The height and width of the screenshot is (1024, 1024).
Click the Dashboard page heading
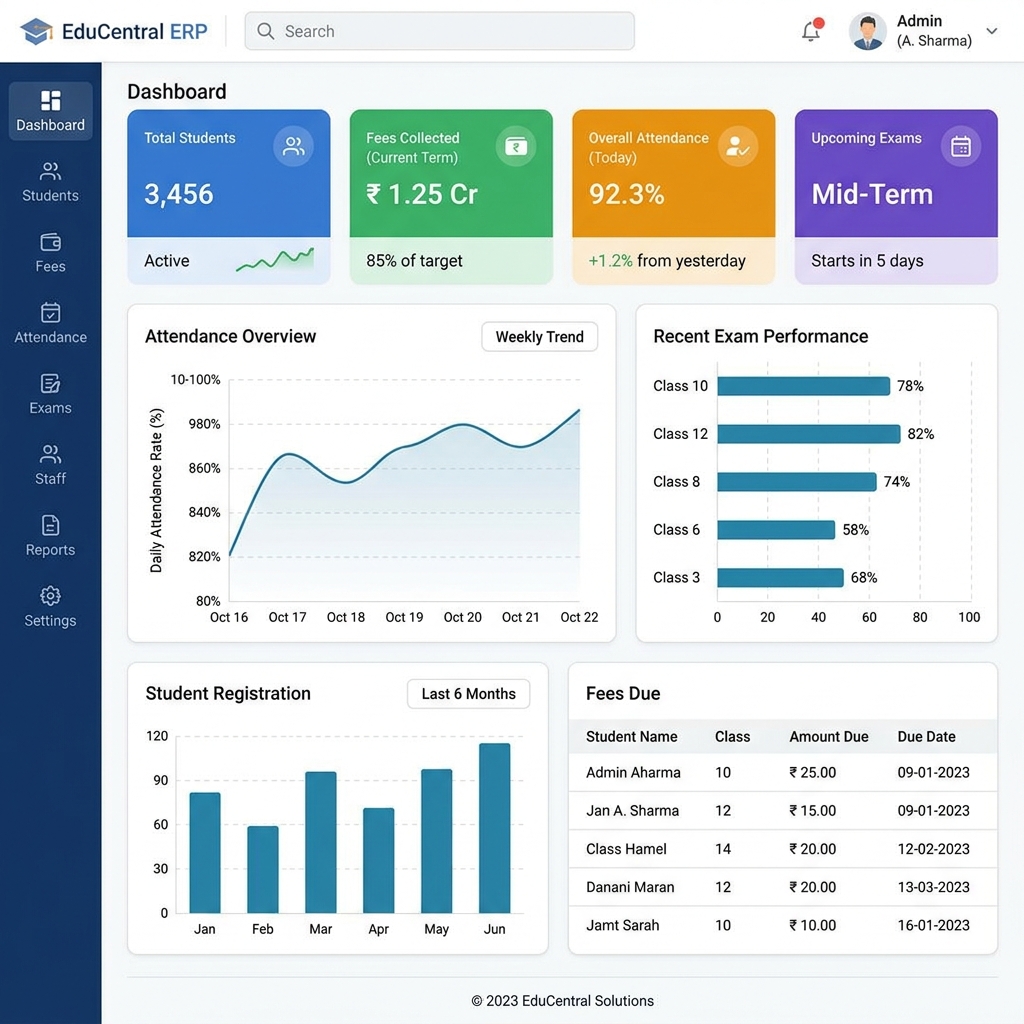pyautogui.click(x=176, y=91)
